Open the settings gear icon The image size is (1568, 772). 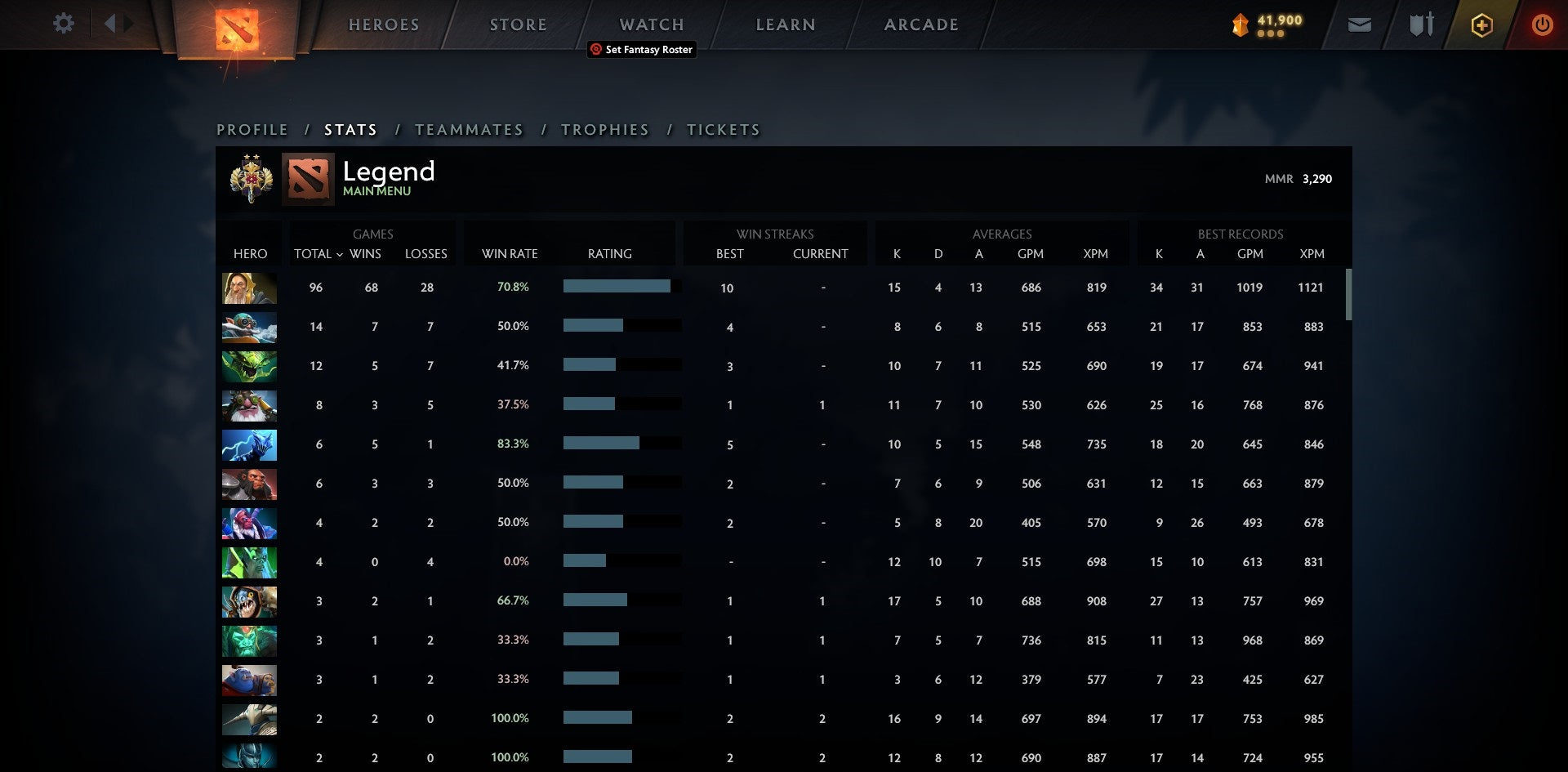63,25
